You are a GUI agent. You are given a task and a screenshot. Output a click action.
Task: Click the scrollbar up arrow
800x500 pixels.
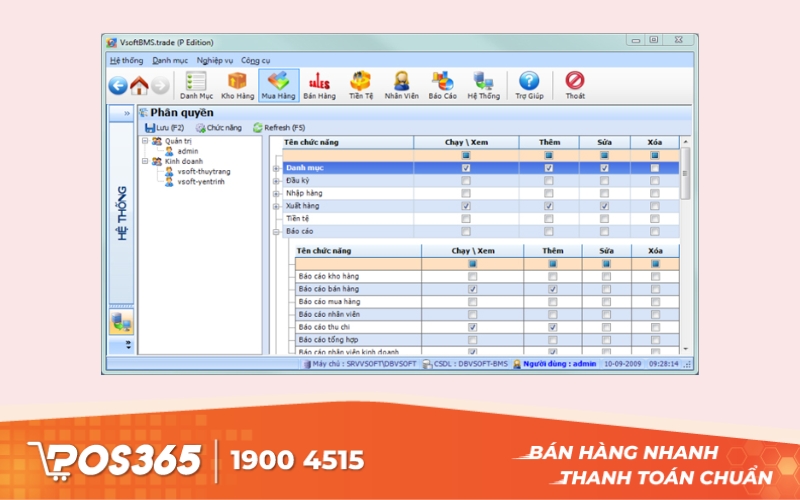click(x=685, y=142)
